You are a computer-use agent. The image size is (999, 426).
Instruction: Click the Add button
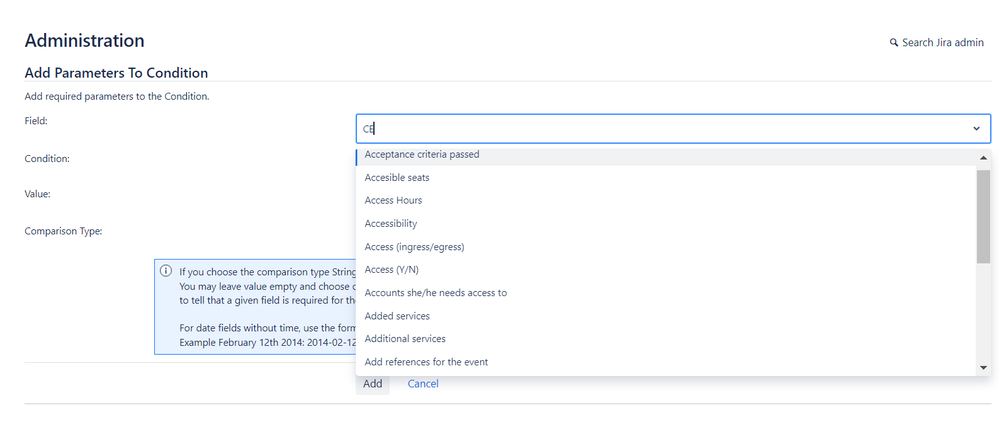[373, 384]
